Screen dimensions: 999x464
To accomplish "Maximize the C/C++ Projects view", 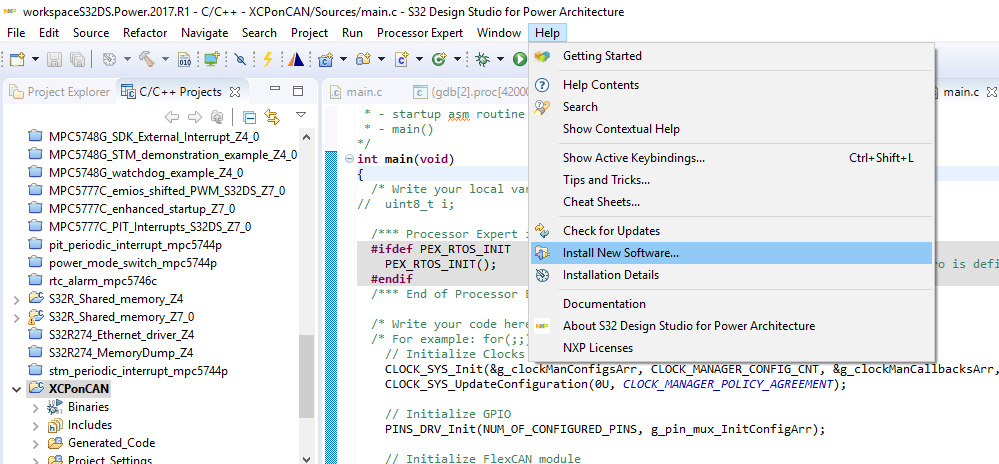I will (298, 91).
